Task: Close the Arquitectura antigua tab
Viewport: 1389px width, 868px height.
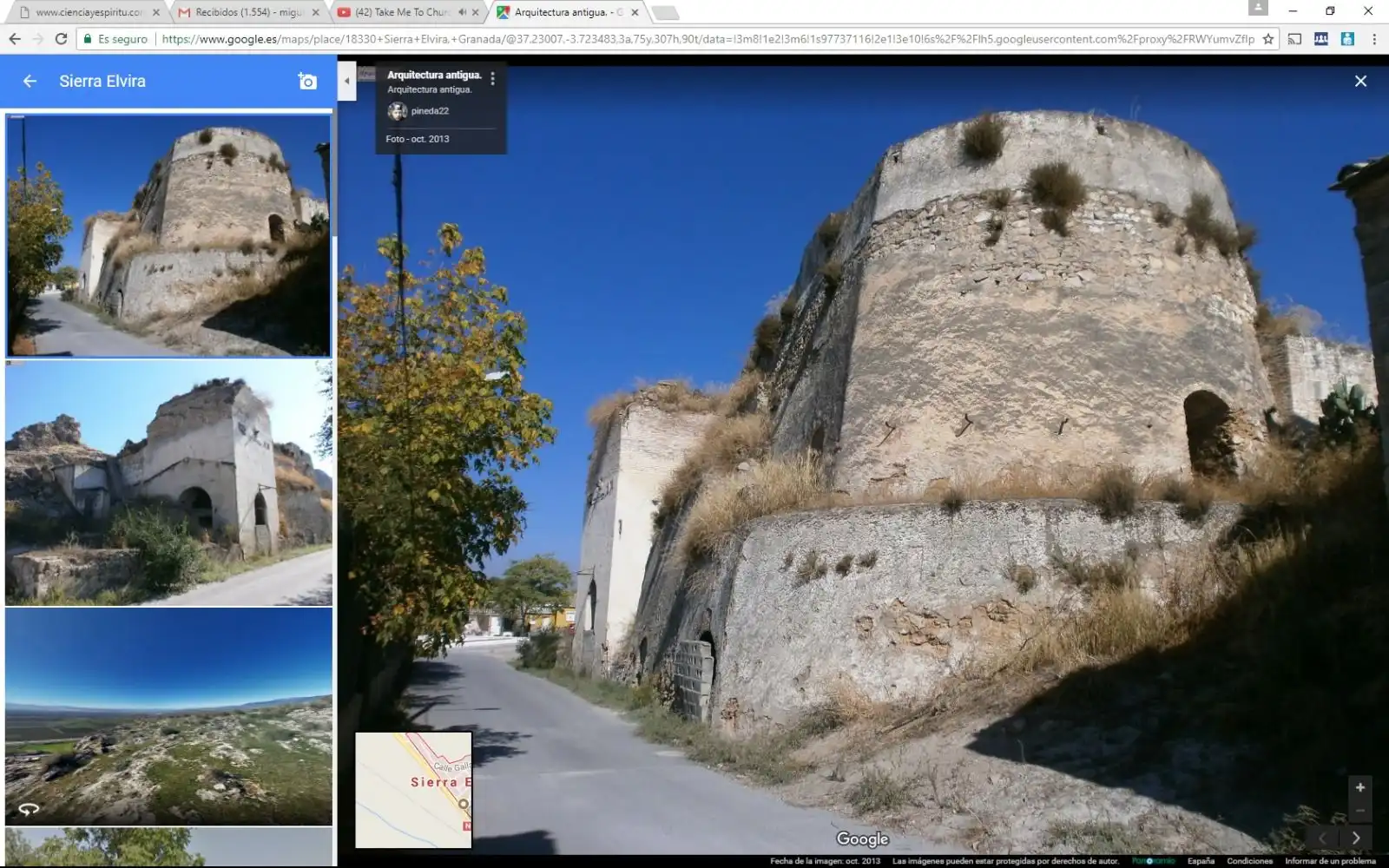Action: coord(635,12)
